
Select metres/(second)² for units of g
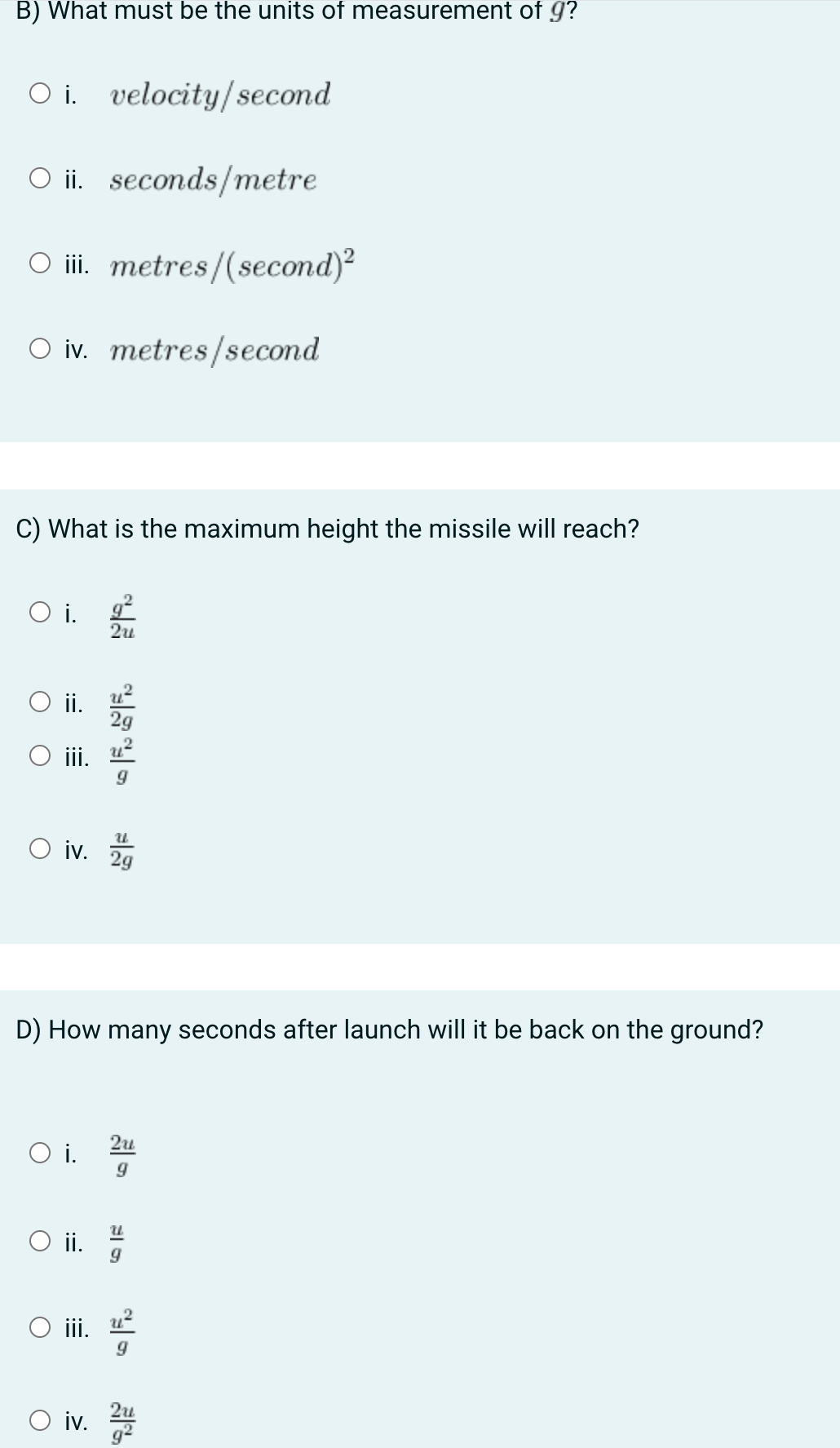coord(40,263)
